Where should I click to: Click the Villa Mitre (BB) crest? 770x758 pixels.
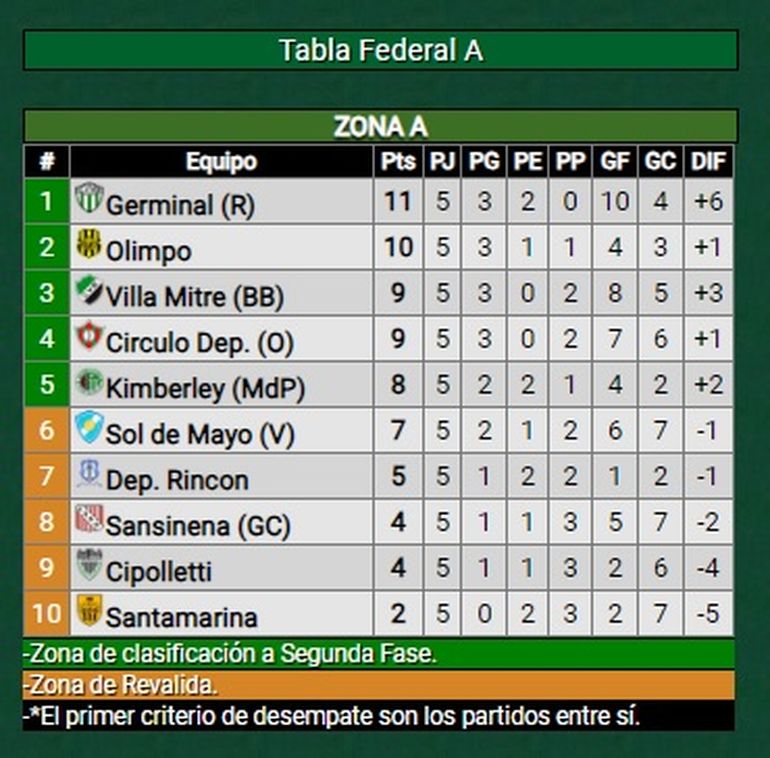click(89, 291)
